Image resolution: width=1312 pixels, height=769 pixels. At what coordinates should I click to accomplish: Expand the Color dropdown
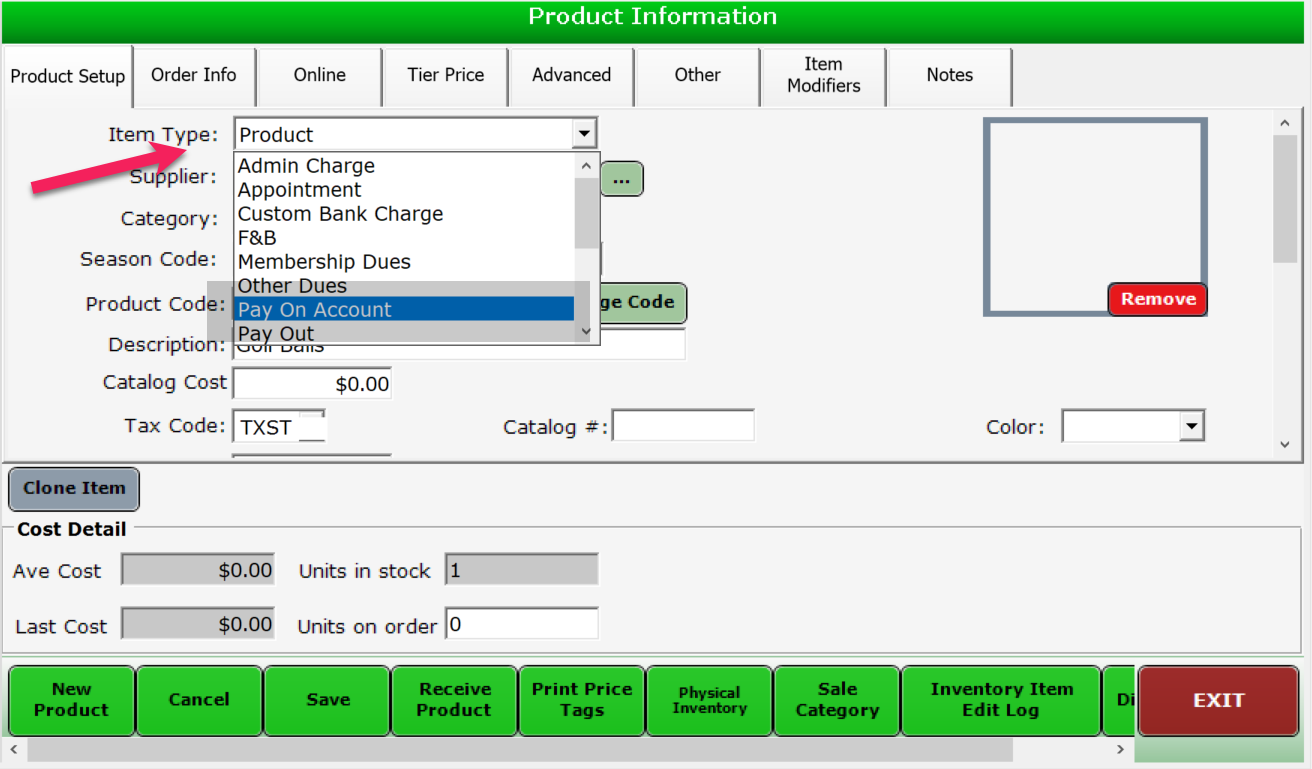[1191, 427]
